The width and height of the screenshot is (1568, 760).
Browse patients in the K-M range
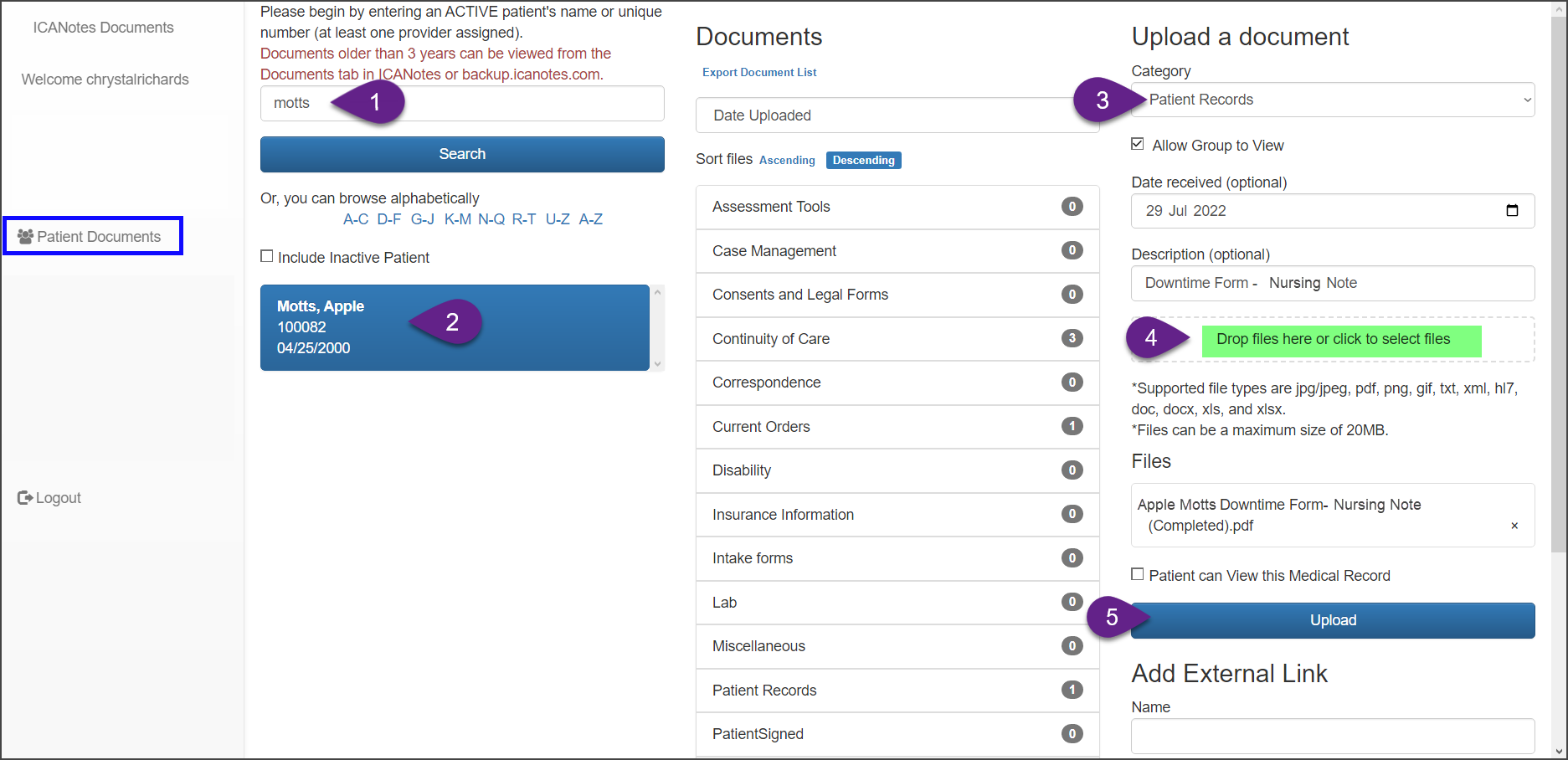click(x=457, y=219)
